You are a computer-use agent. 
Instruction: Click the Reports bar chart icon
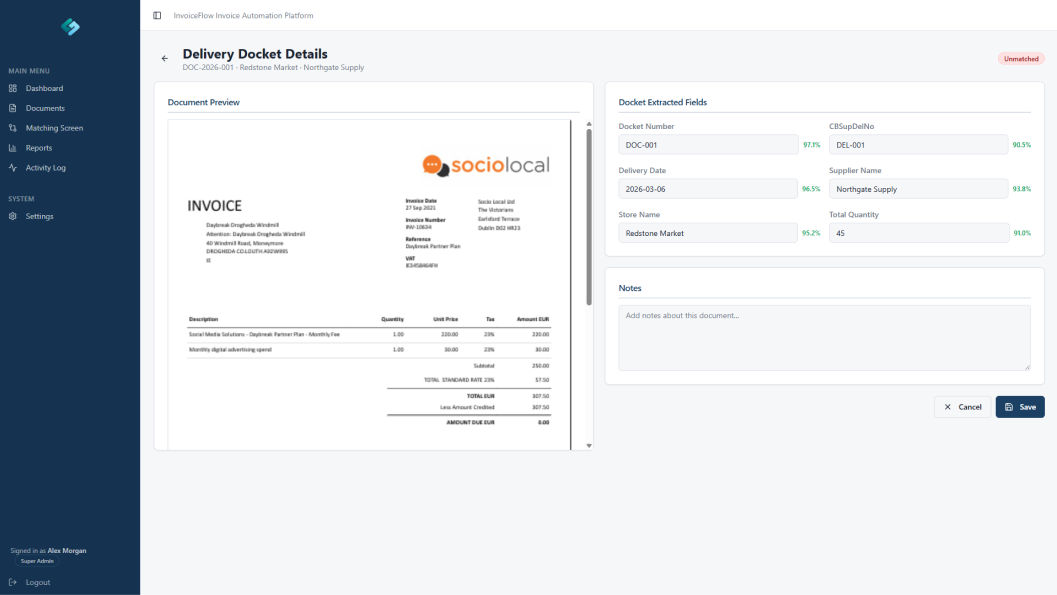click(x=13, y=148)
